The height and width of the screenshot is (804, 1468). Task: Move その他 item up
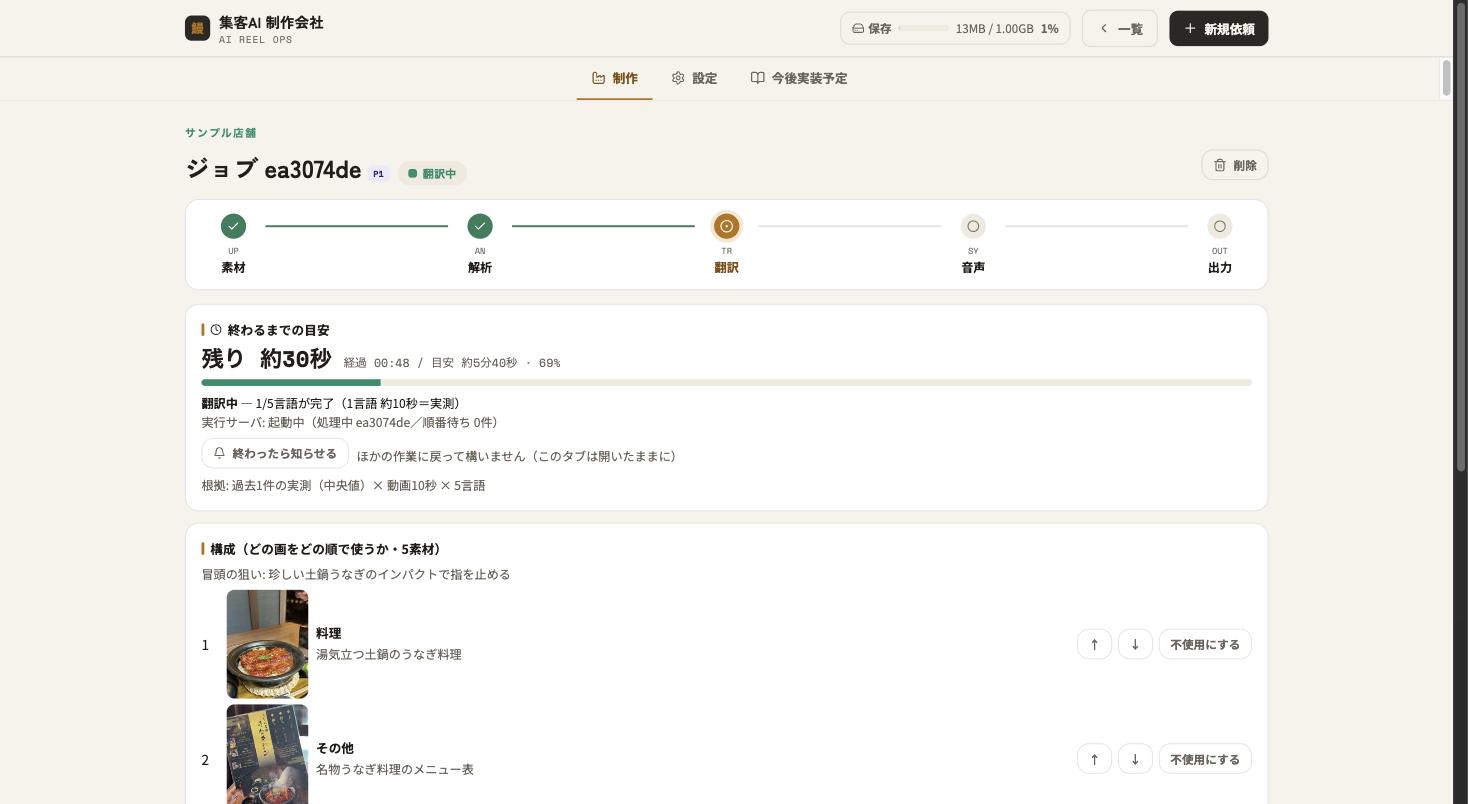(1094, 760)
